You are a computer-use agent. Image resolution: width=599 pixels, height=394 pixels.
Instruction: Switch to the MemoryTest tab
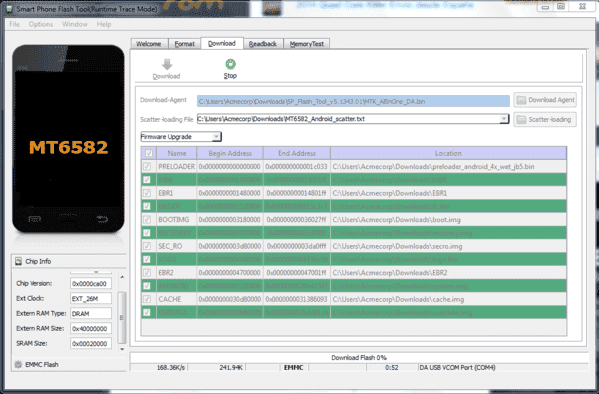(x=307, y=44)
